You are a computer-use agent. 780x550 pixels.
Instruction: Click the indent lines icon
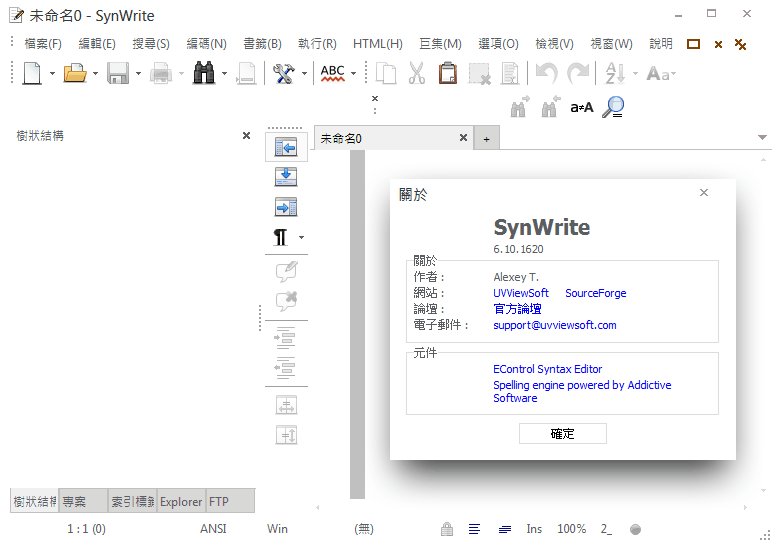(x=285, y=338)
